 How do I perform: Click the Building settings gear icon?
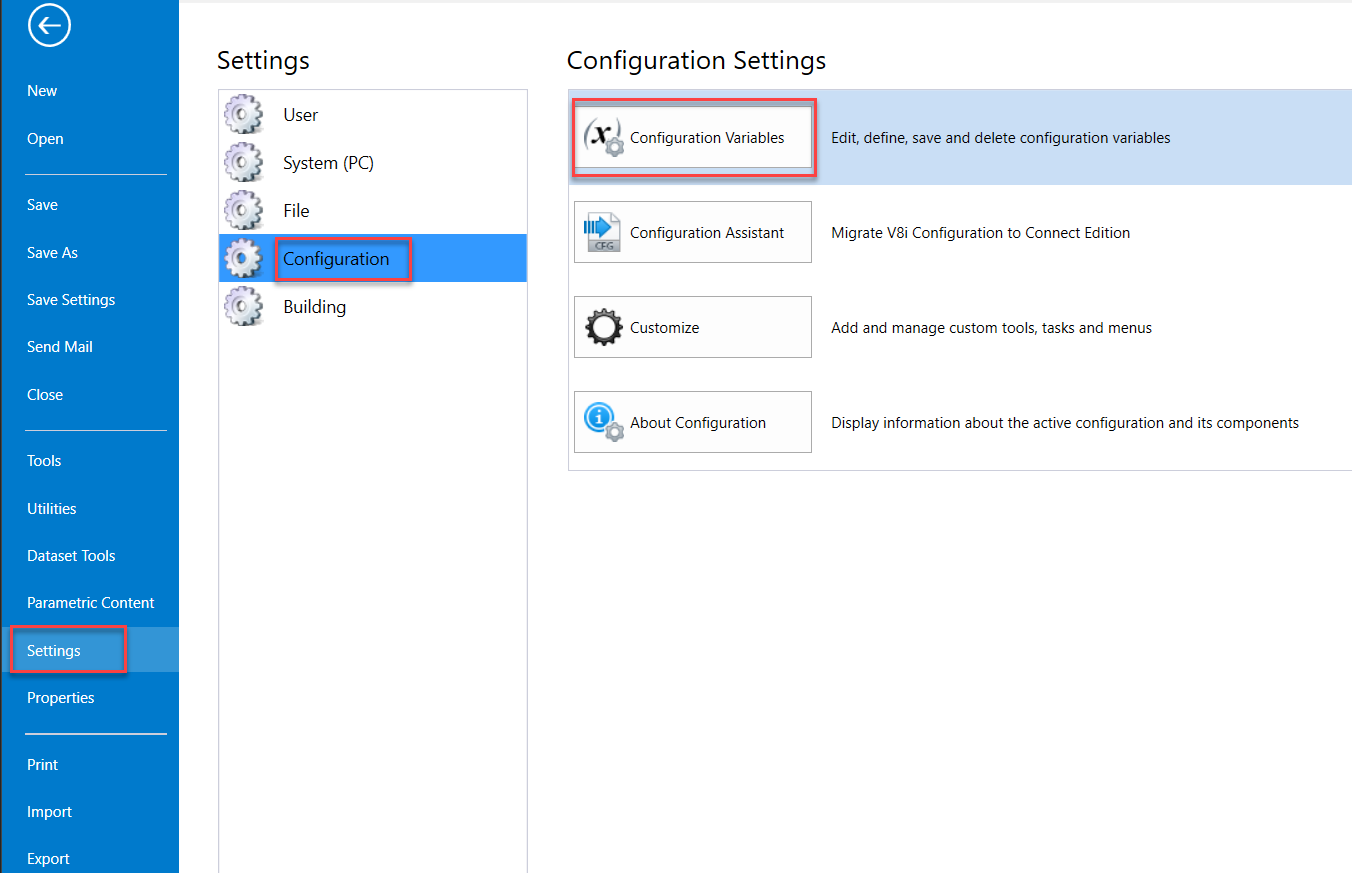click(243, 307)
